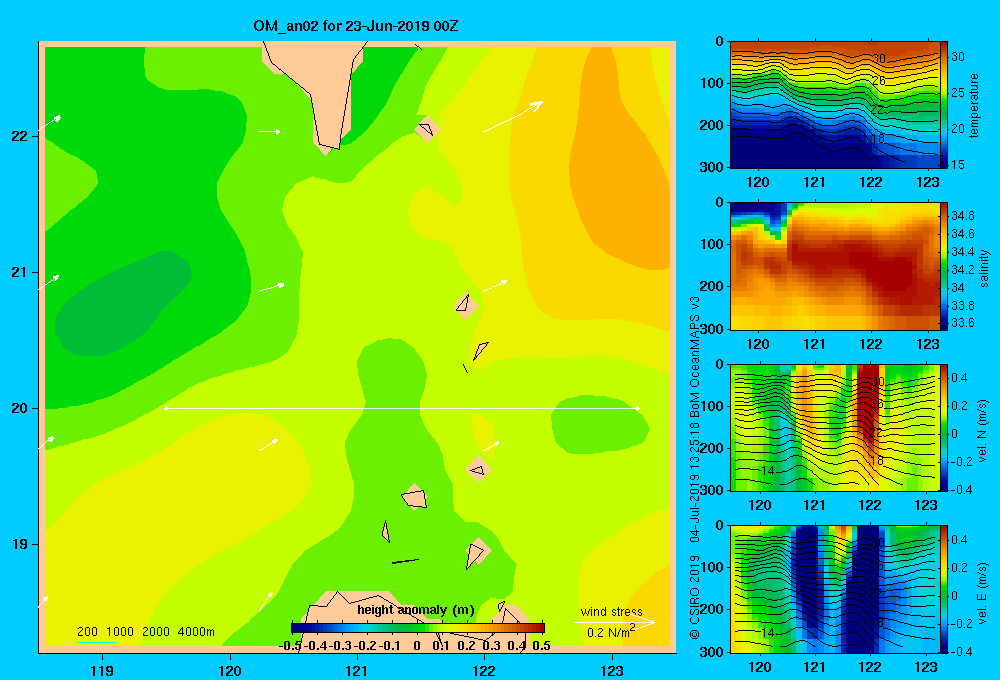Click the vertical CSIRO 2019 BoM OceanMAPS v3 credit text
The height and width of the screenshot is (680, 1000).
point(695,468)
